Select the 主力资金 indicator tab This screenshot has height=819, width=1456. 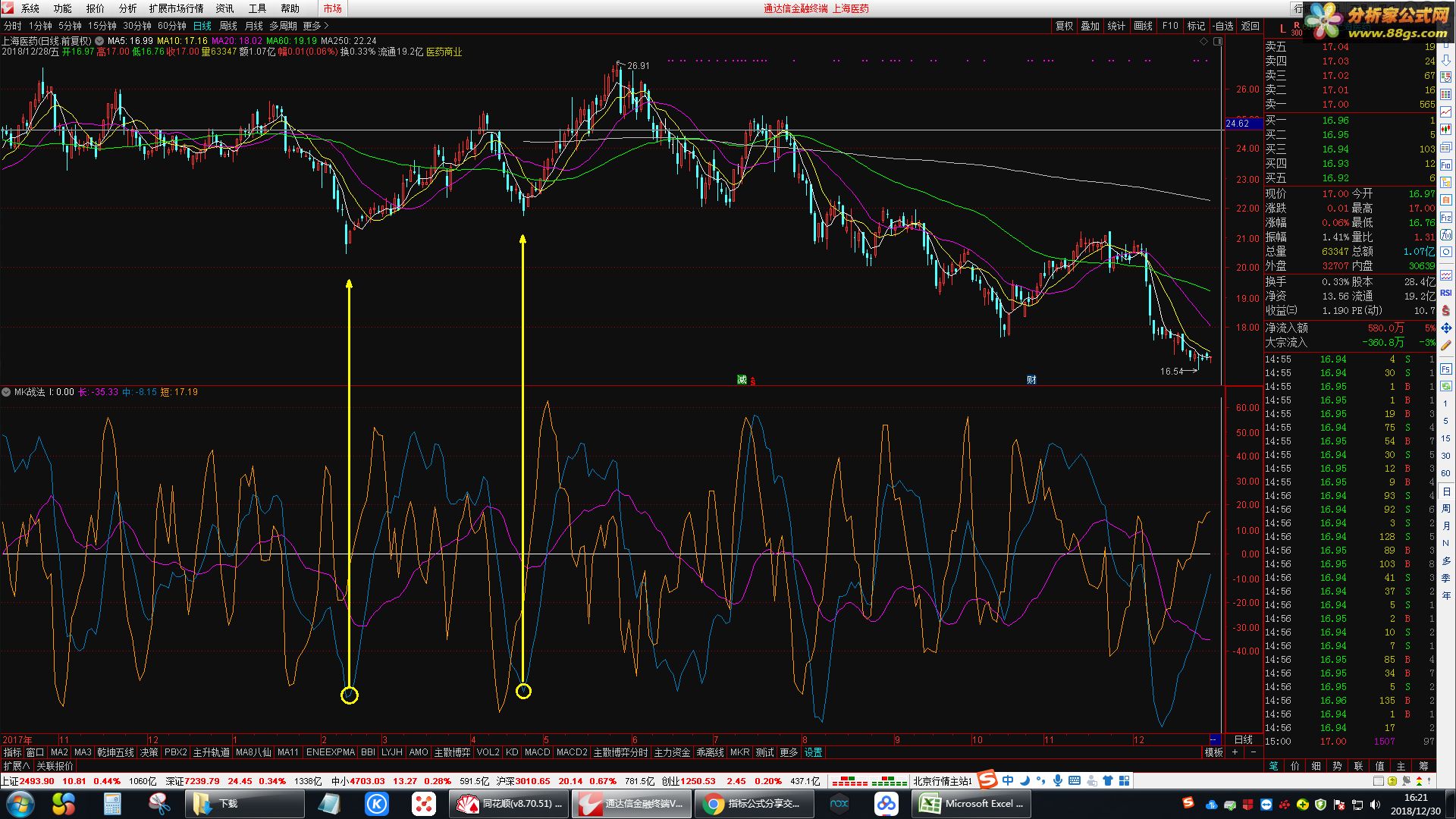coord(672,752)
